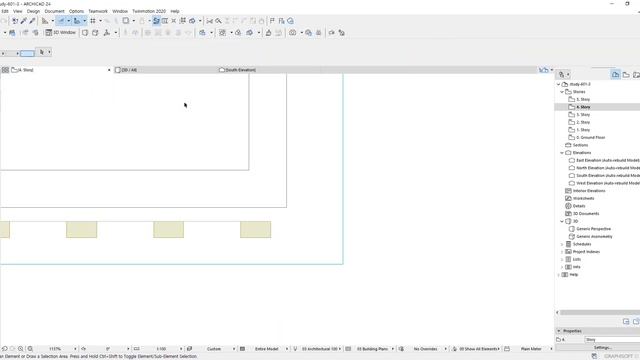
Task: Select 0. Ground Floor in Navigator
Action: [x=590, y=138]
